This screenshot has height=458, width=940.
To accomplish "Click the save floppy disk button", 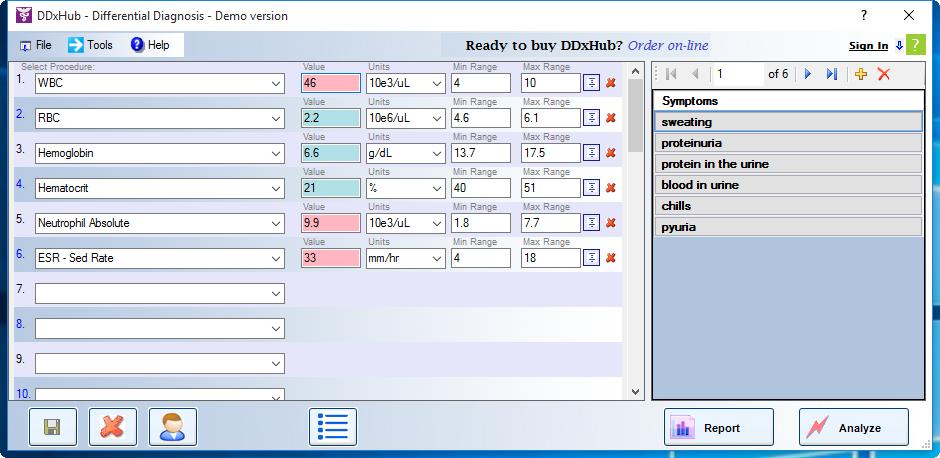I will pos(53,427).
